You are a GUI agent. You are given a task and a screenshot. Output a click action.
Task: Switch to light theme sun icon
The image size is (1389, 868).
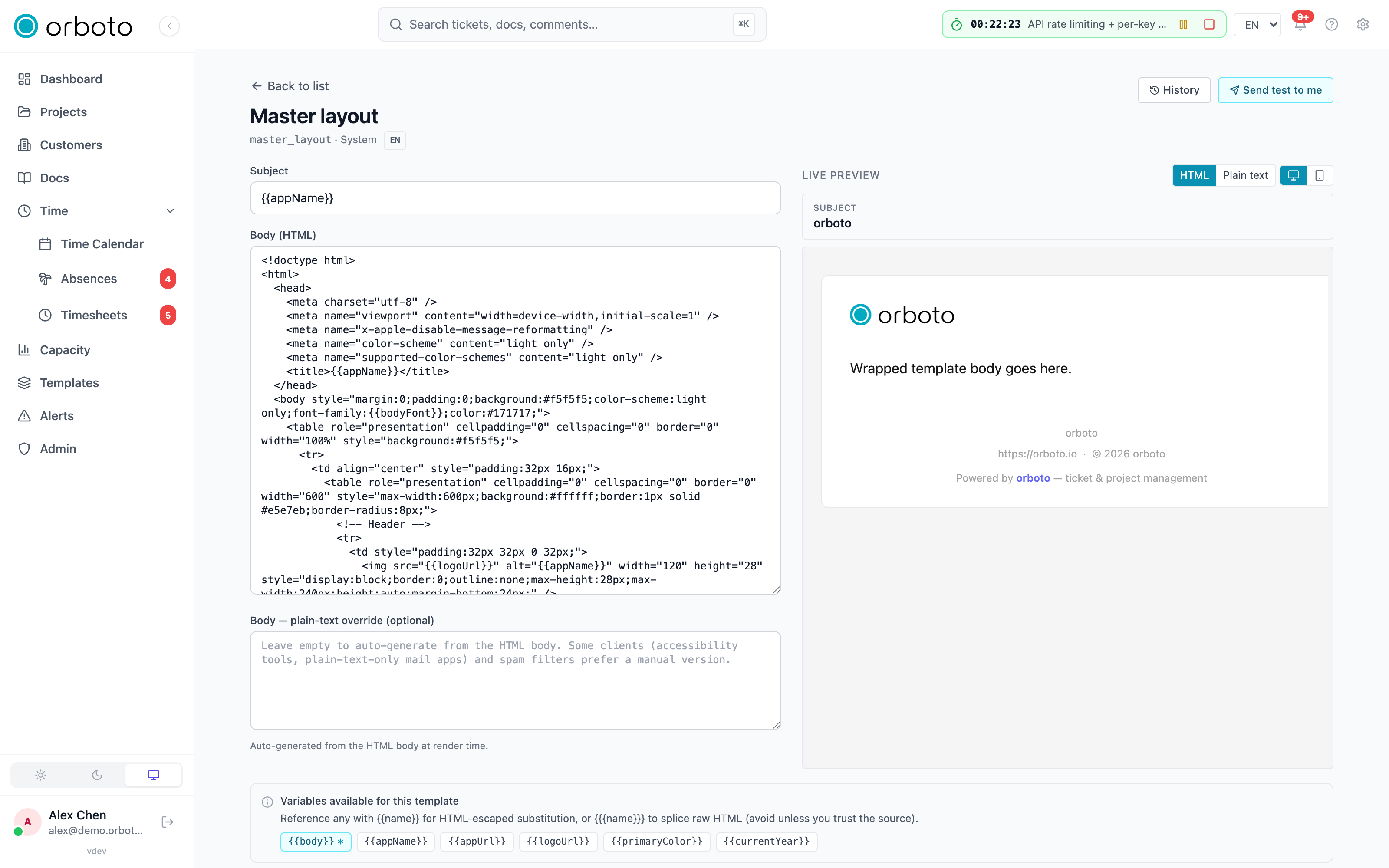point(40,775)
